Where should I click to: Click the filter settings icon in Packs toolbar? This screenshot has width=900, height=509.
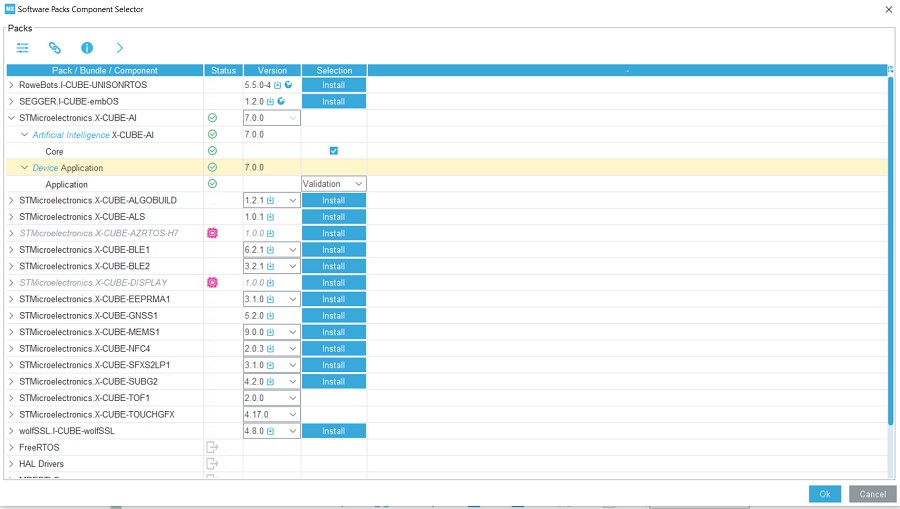[22, 48]
